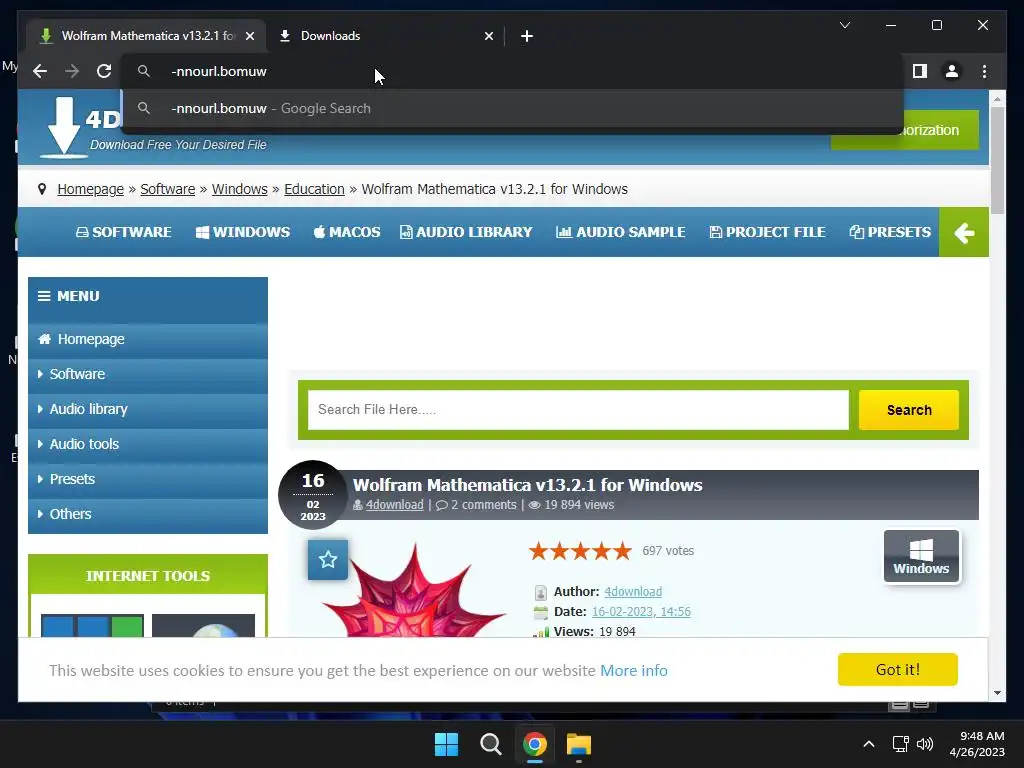
Task: Close the Downloads tab
Action: point(488,36)
